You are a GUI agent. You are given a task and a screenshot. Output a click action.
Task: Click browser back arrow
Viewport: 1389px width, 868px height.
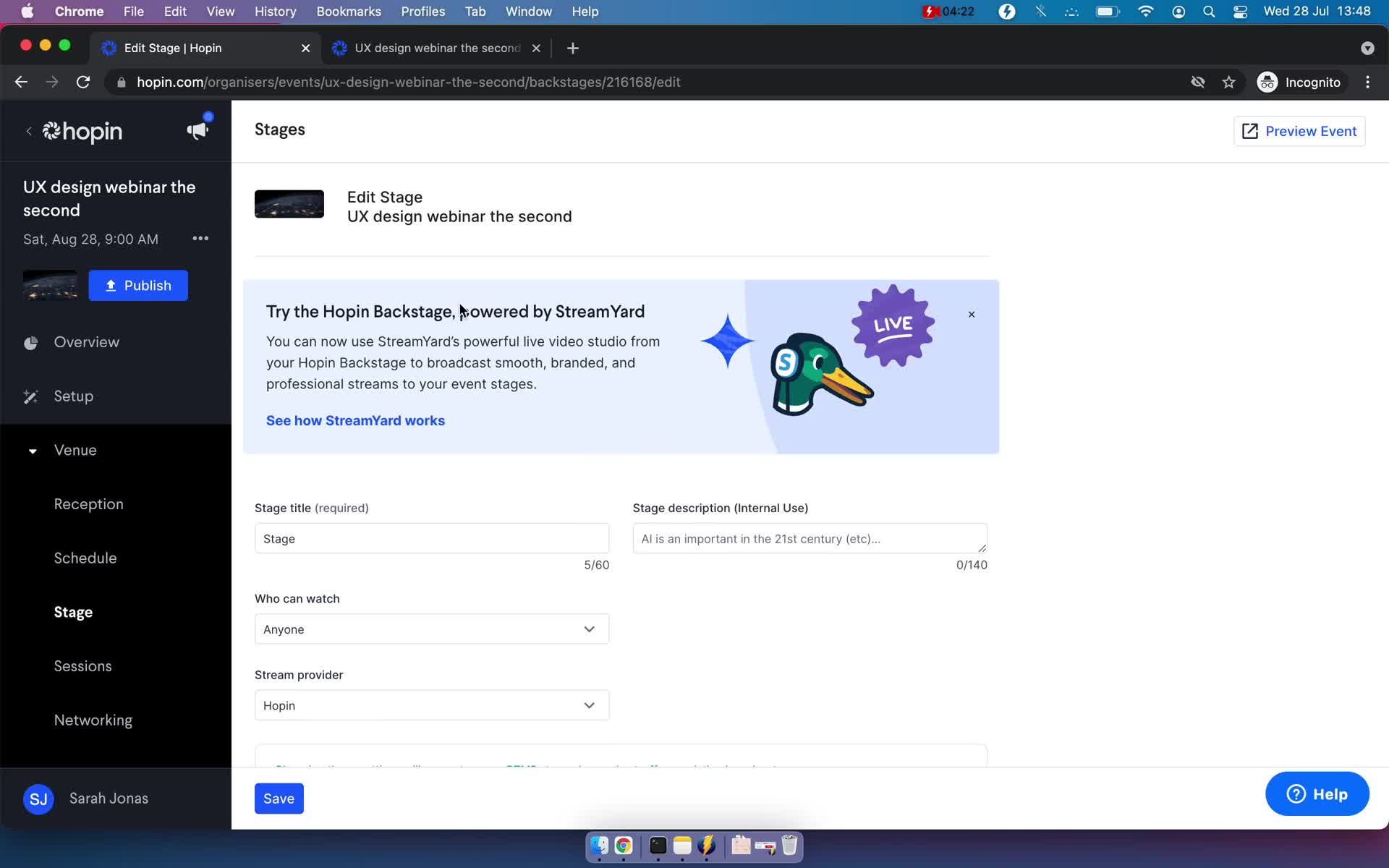coord(21,82)
